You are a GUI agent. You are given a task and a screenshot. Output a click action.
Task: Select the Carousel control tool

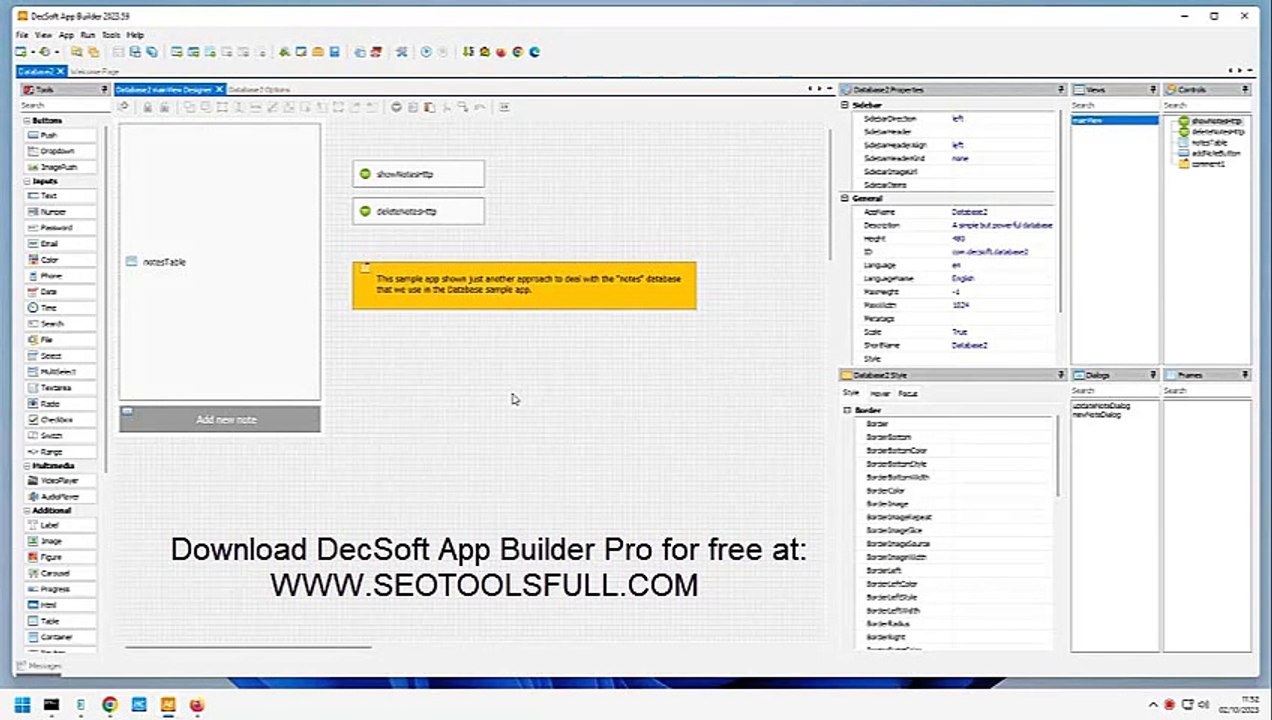click(62, 573)
